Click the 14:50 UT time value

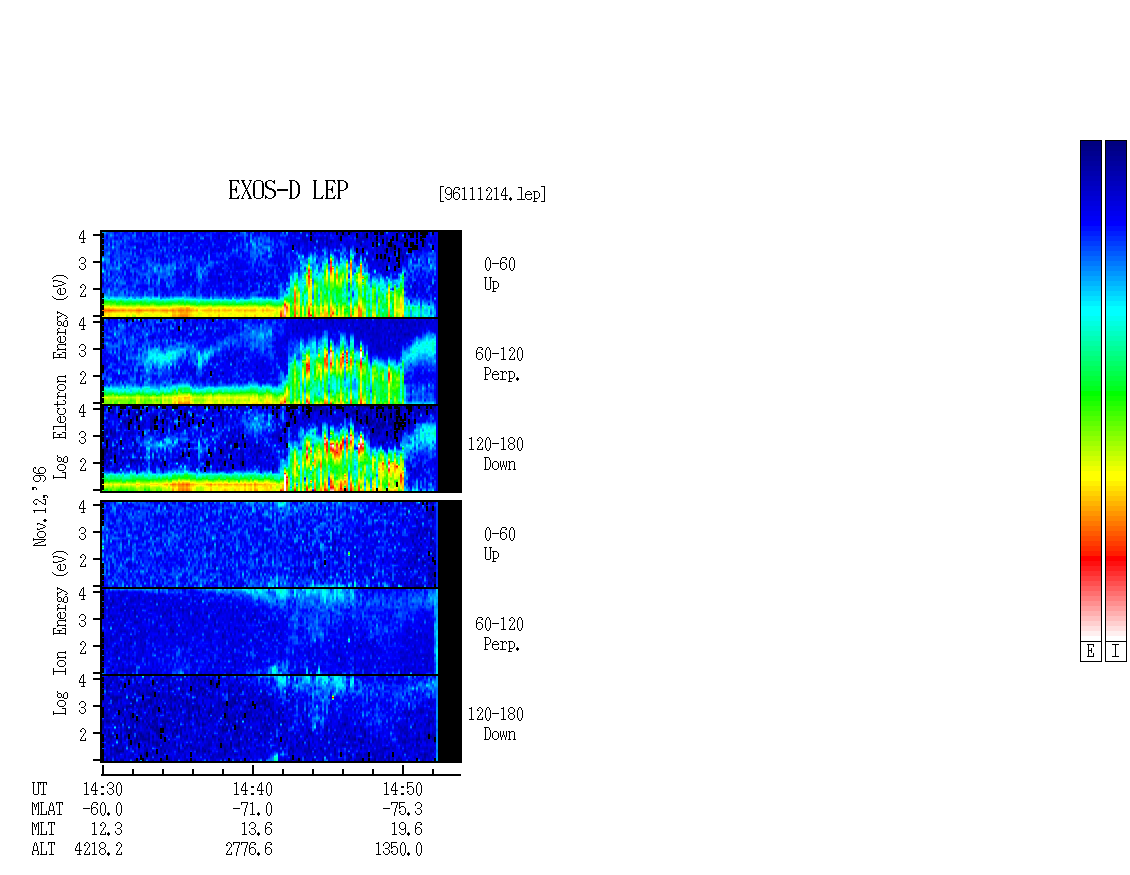[402, 789]
